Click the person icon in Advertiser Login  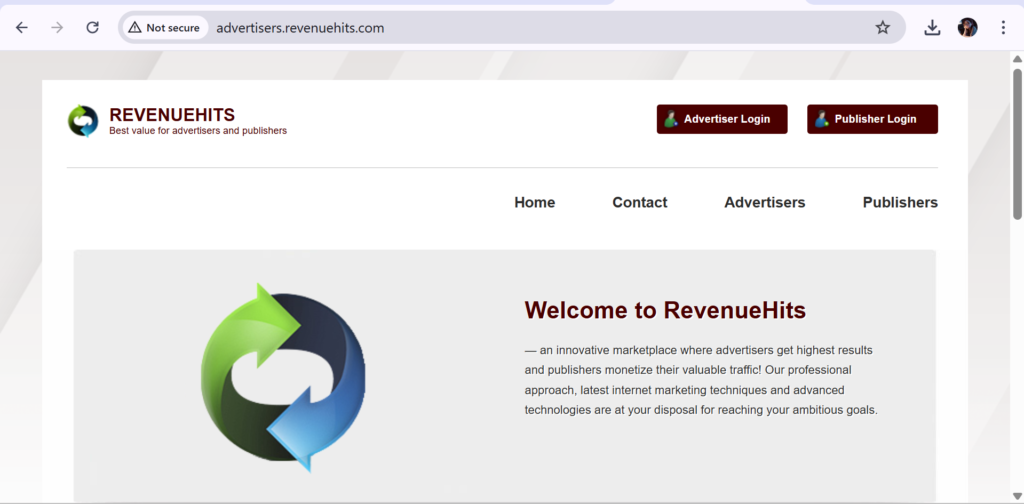click(671, 119)
